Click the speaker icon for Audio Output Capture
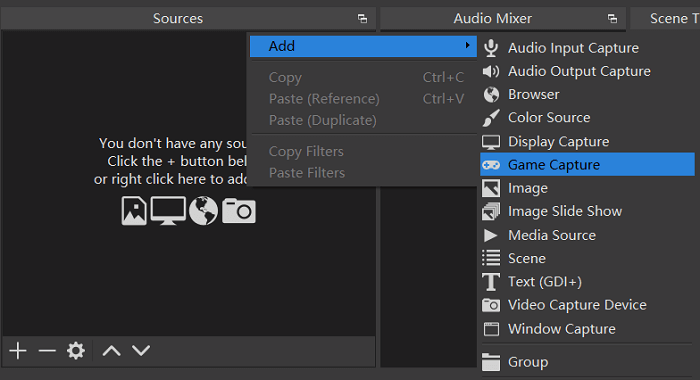 pos(491,71)
